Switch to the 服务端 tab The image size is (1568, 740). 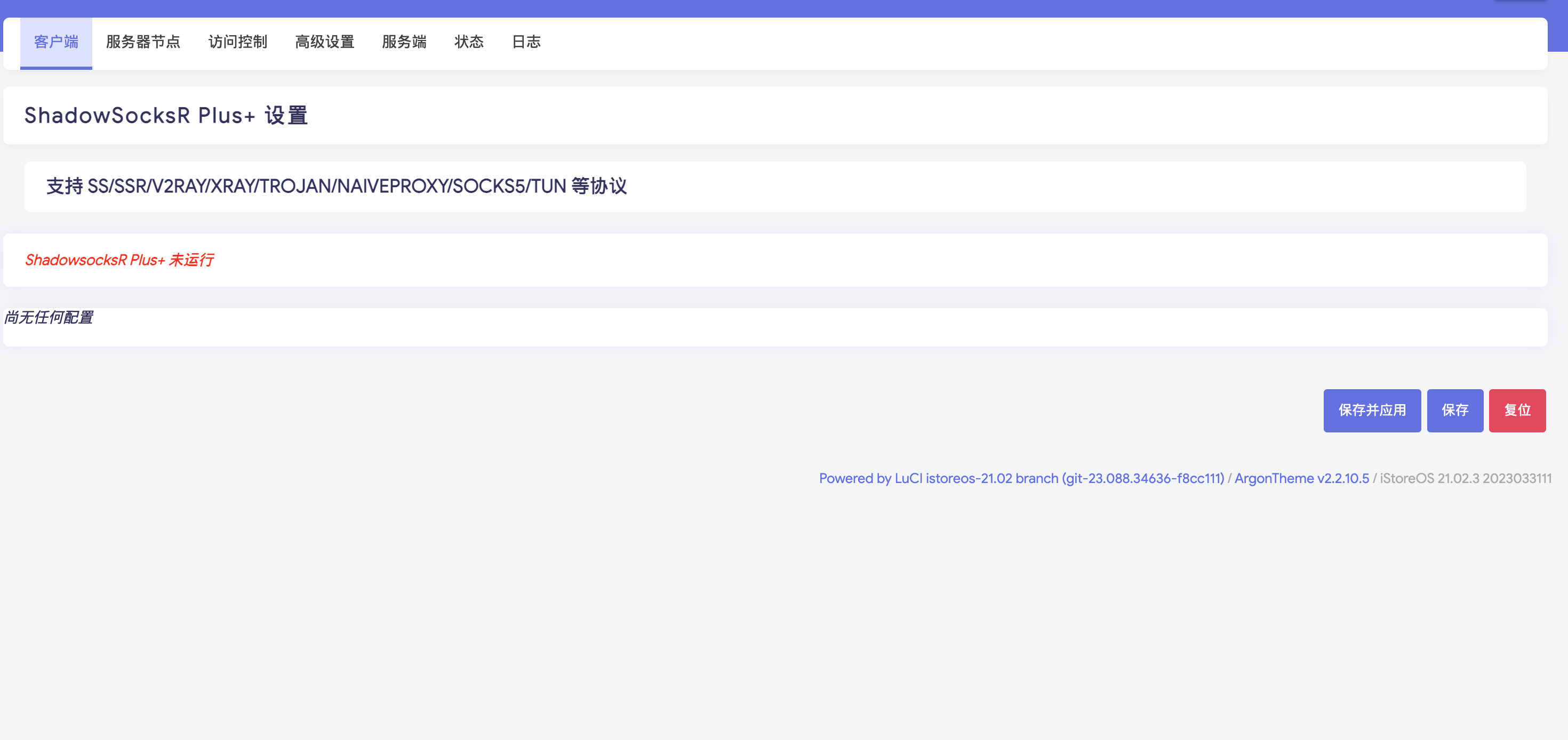click(404, 42)
